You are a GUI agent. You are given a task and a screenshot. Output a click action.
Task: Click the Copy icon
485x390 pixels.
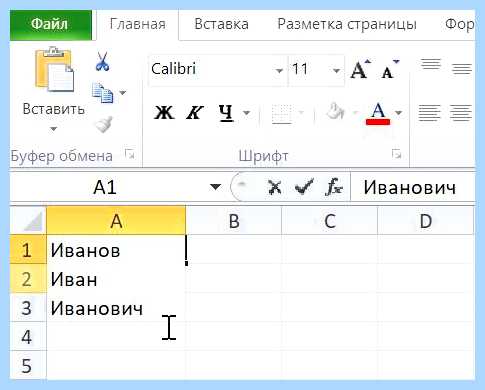coord(103,92)
